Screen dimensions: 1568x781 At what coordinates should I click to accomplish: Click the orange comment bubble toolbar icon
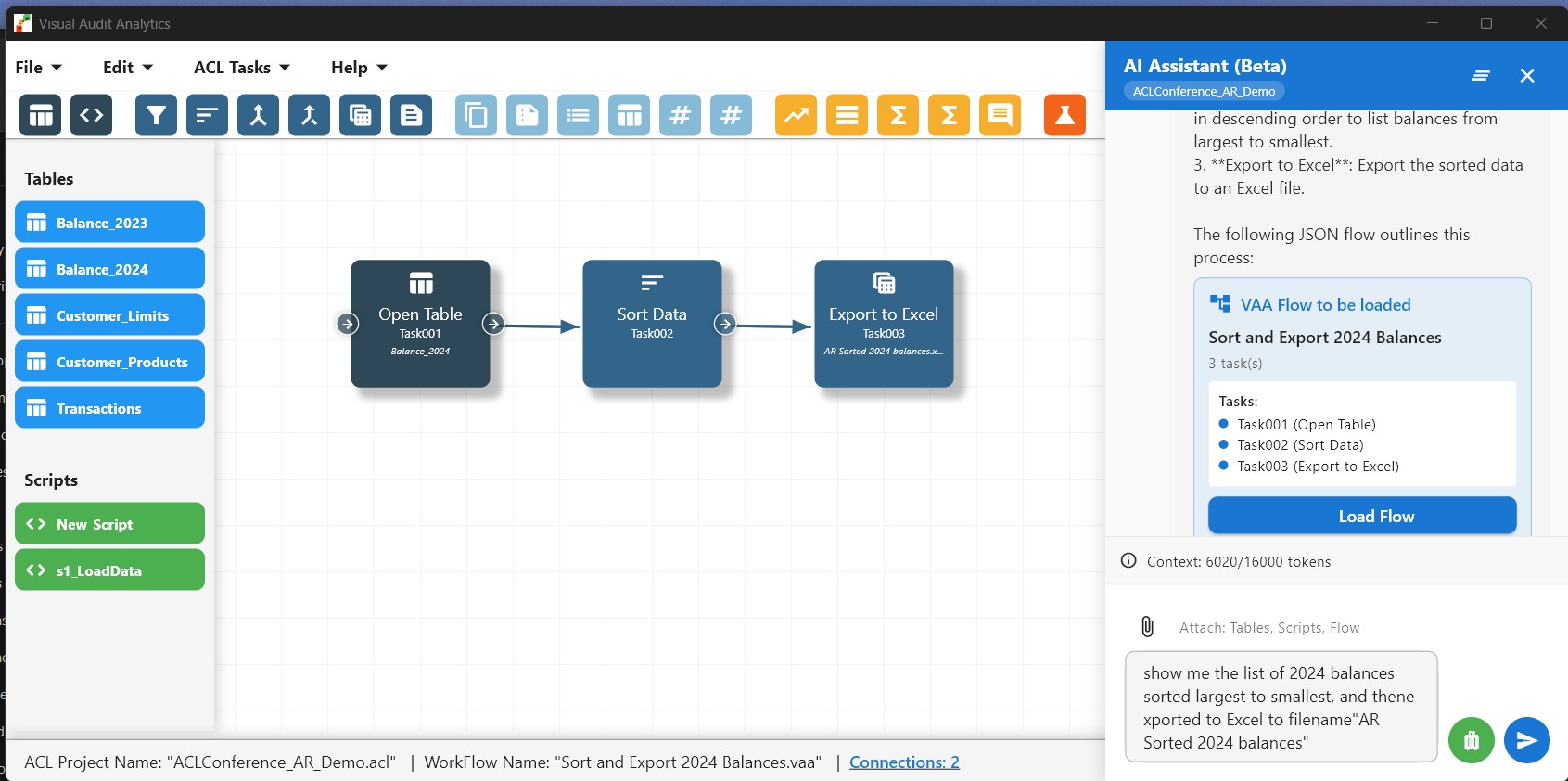(x=1000, y=115)
